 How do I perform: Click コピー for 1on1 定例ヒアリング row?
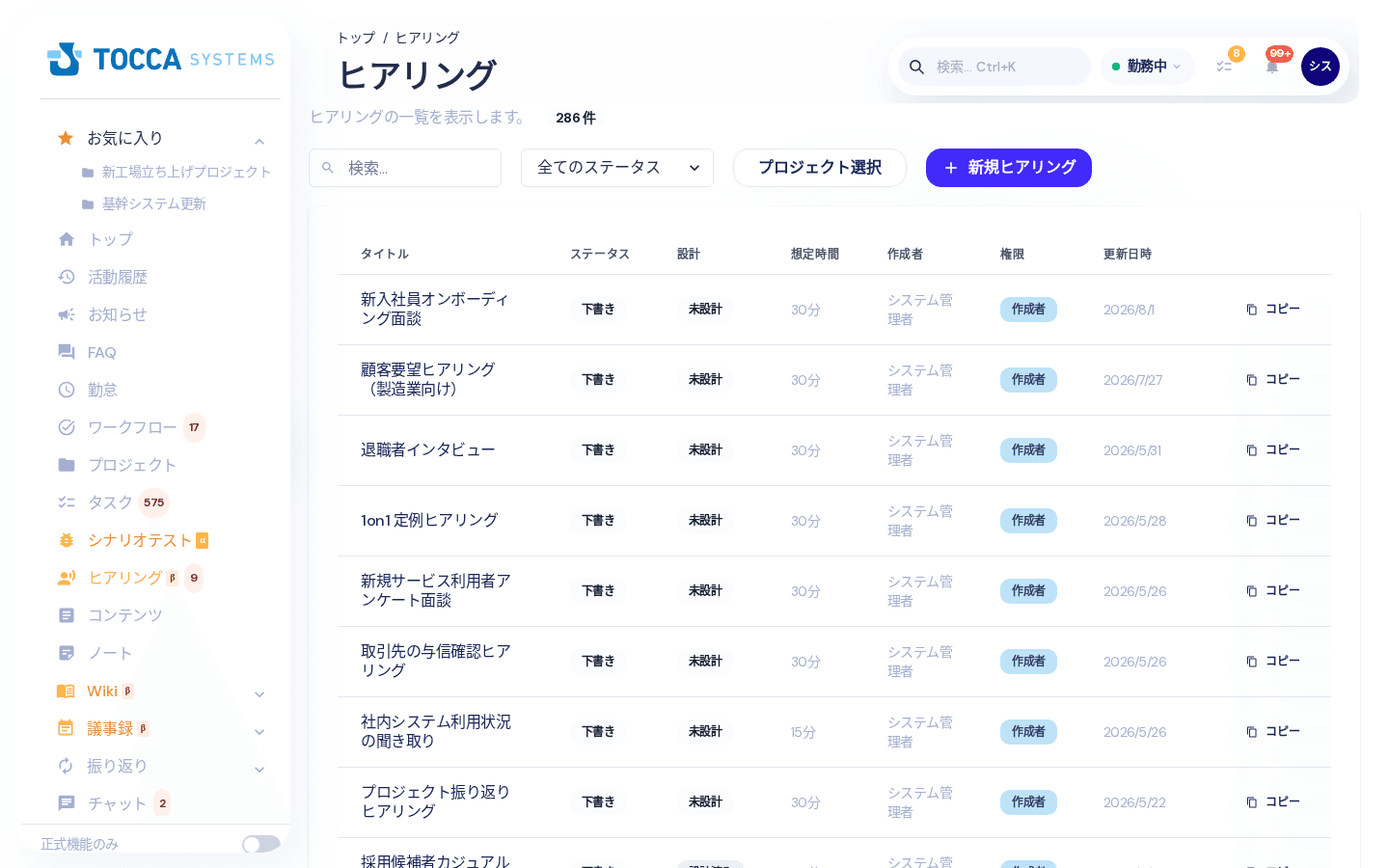coord(1273,521)
